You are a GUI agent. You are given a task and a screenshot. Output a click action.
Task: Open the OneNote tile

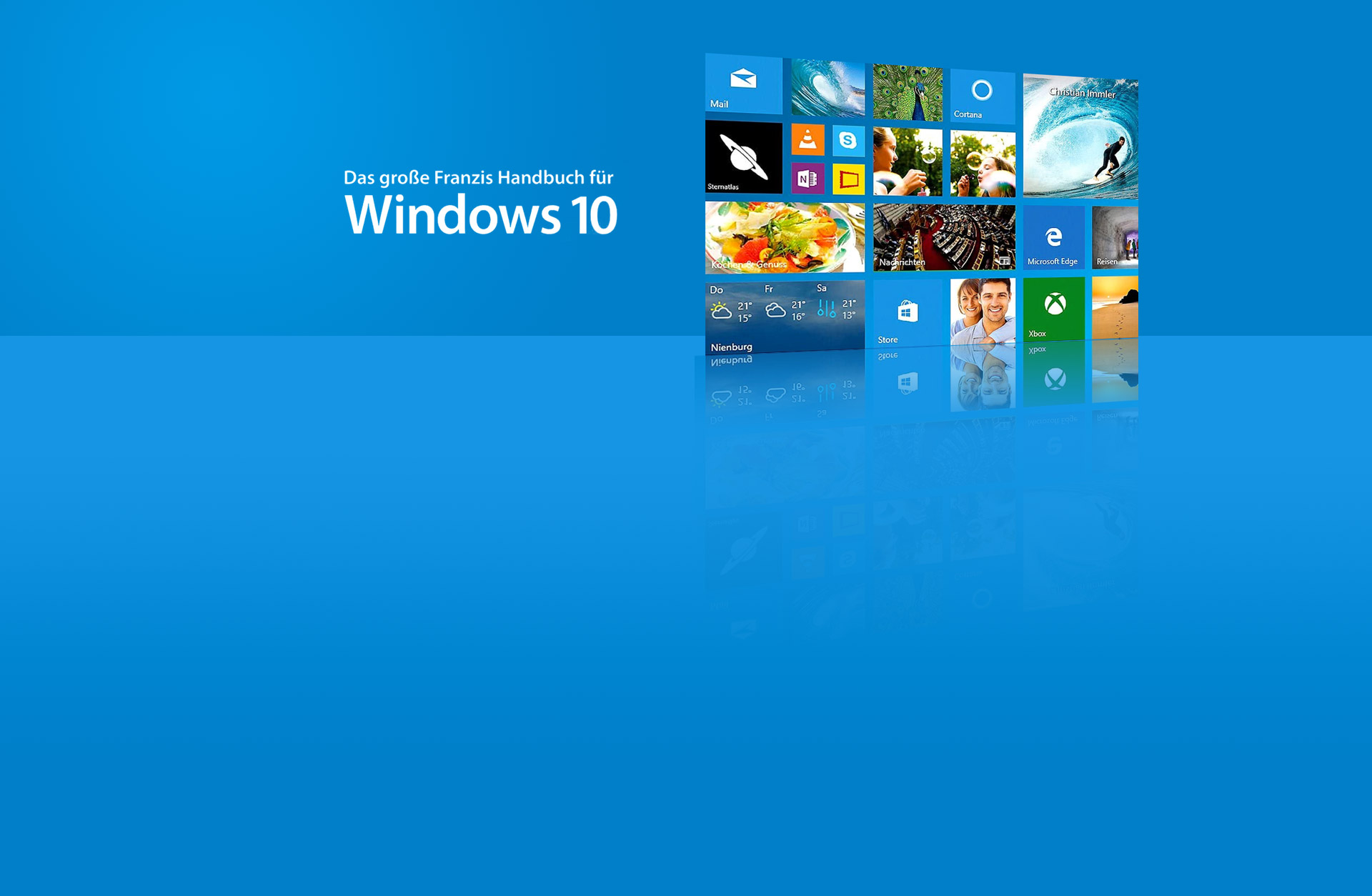point(807,179)
